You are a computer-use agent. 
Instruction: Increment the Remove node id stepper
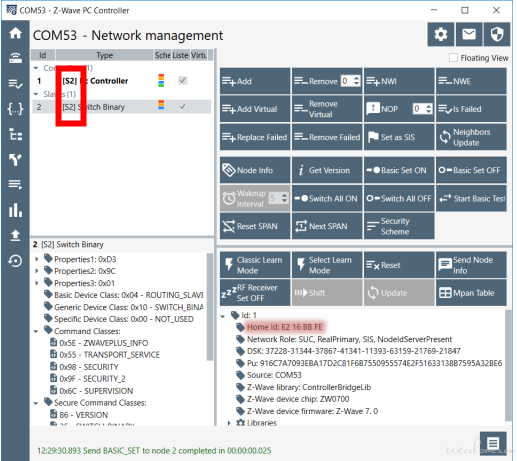(357, 78)
